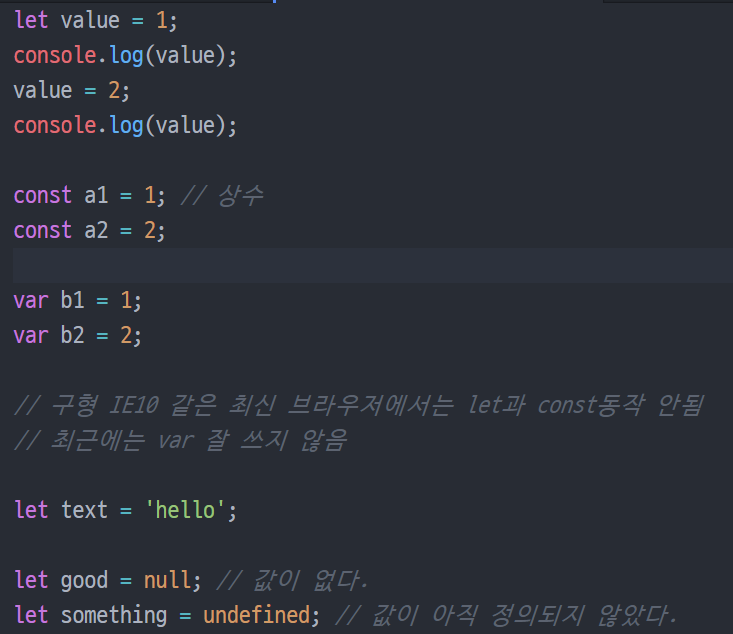Click the comment '// 상수'
Screen dimensions: 733x634
(222, 195)
